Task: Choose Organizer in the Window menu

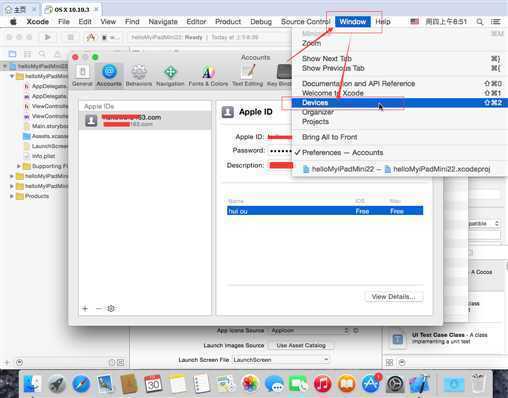Action: coord(400,112)
